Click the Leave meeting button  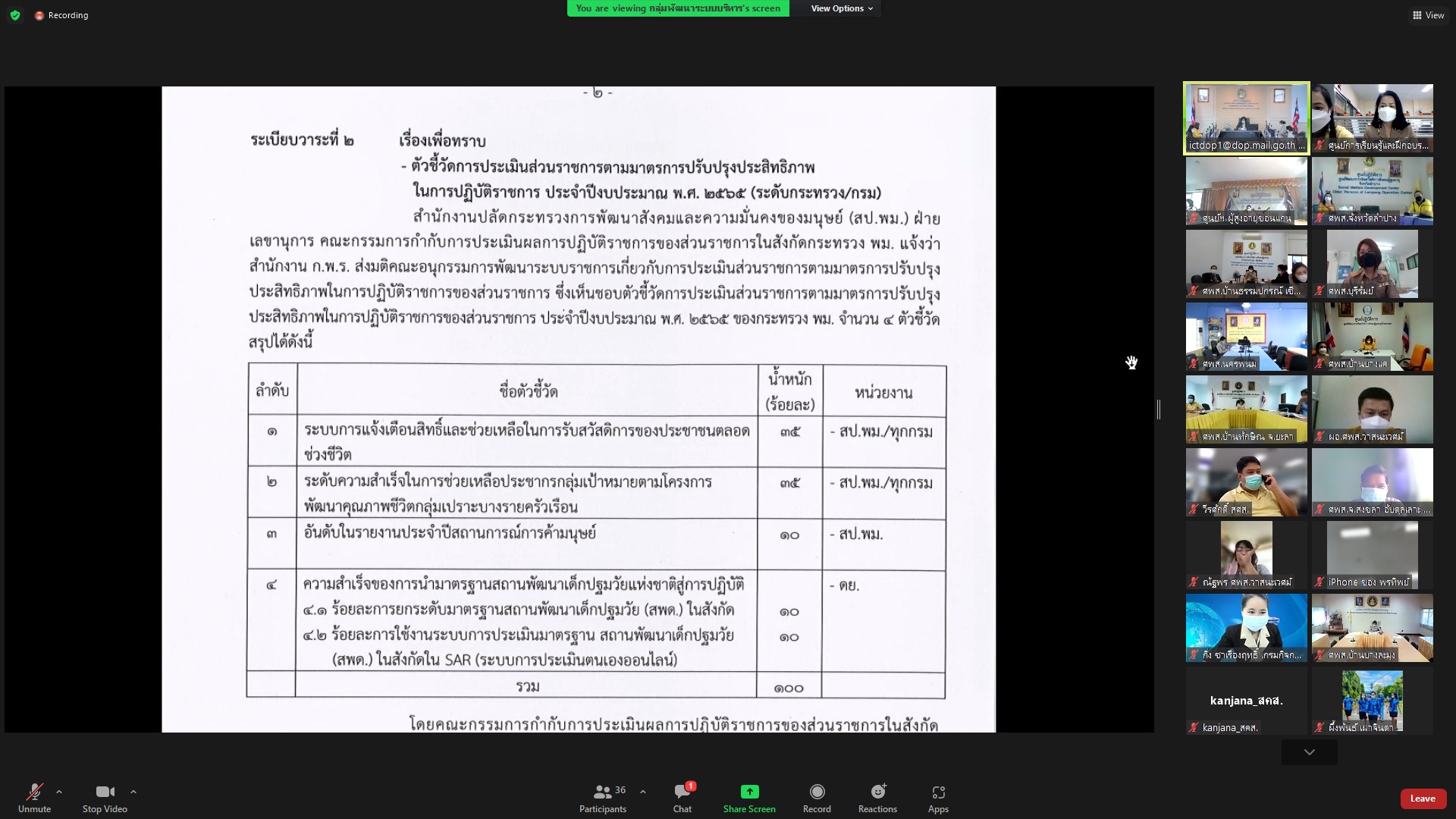[1423, 799]
